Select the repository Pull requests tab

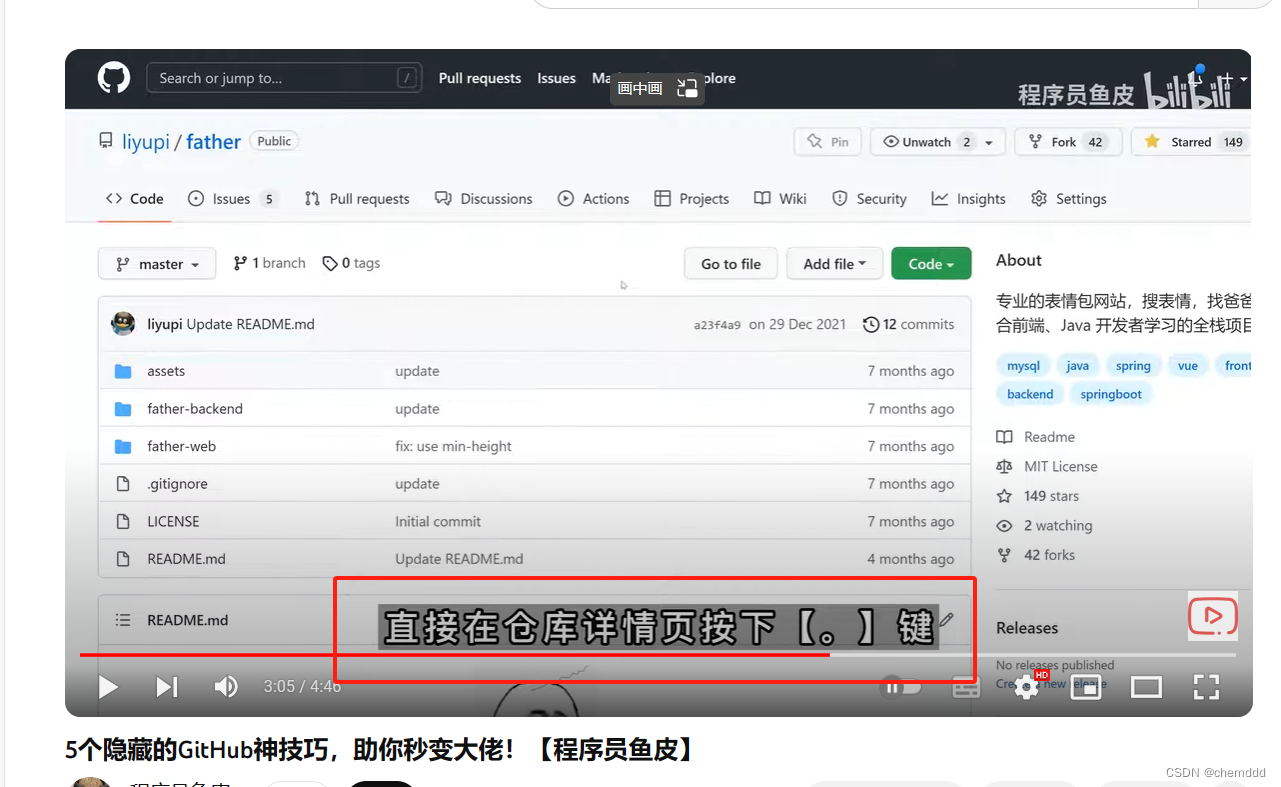pos(357,199)
